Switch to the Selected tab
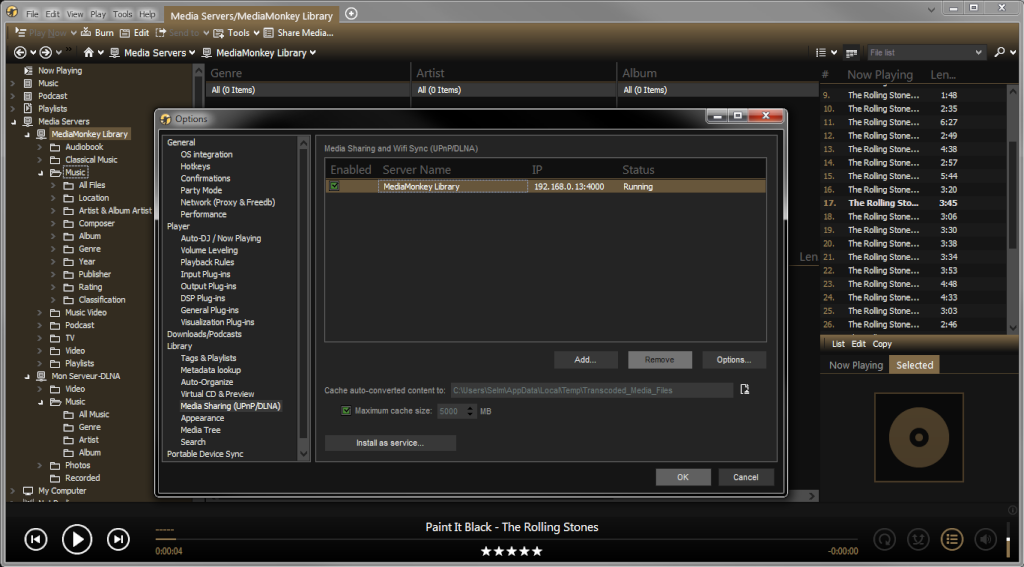This screenshot has height=567, width=1024. [x=914, y=365]
